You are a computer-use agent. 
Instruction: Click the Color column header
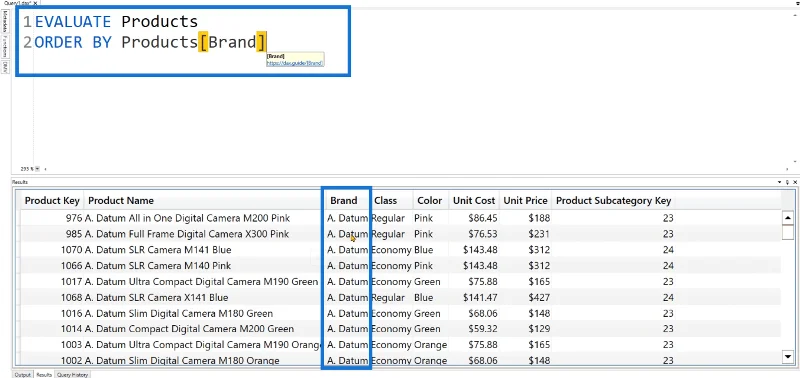point(430,201)
